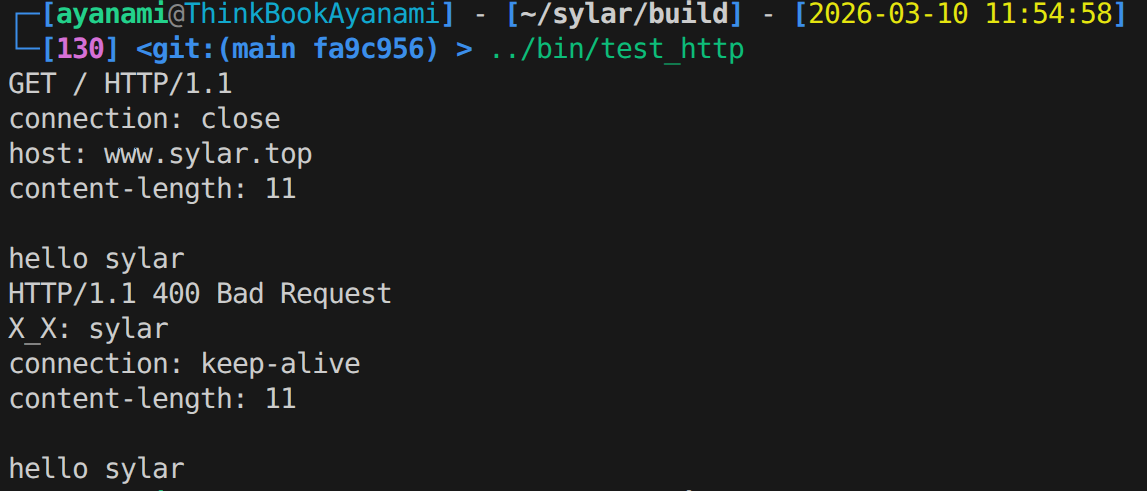Click content-length: 11 in the response headers
The height and width of the screenshot is (491, 1147).
click(152, 399)
